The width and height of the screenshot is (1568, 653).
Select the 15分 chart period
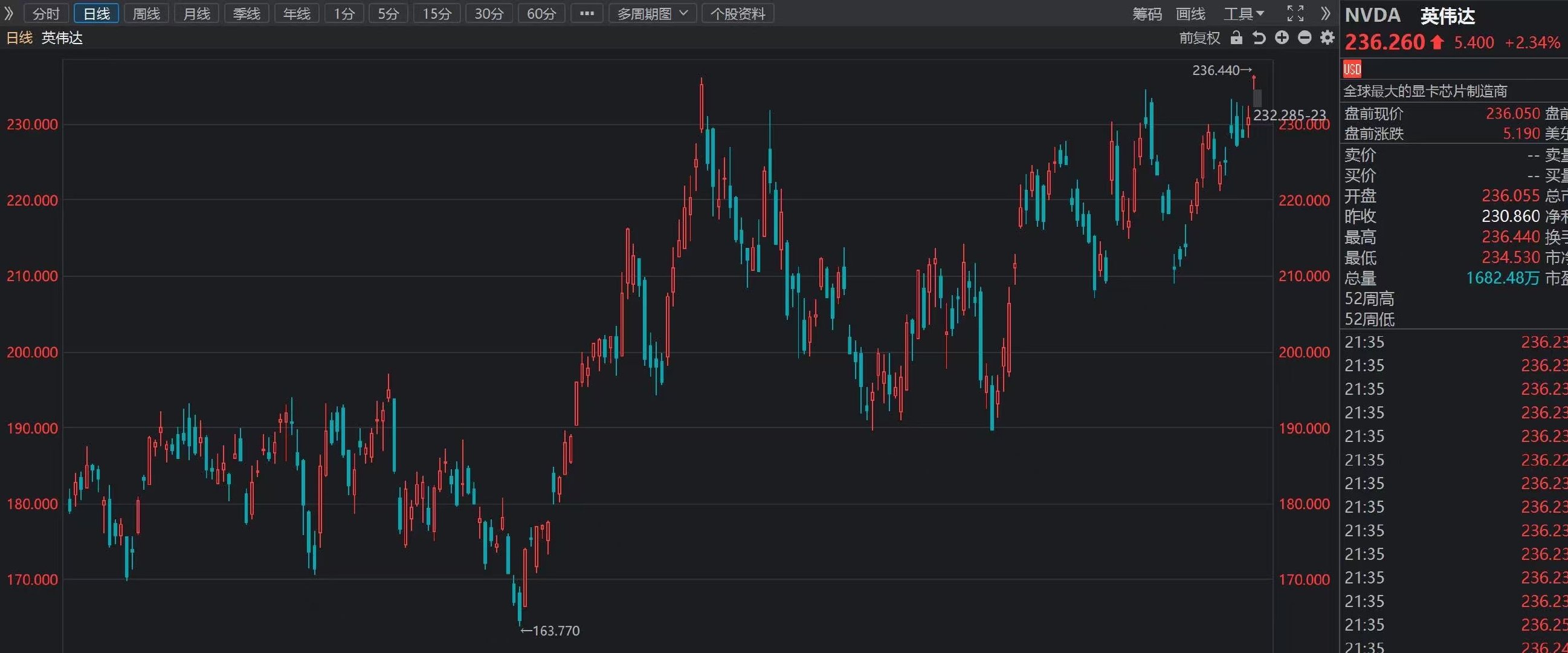pos(437,13)
